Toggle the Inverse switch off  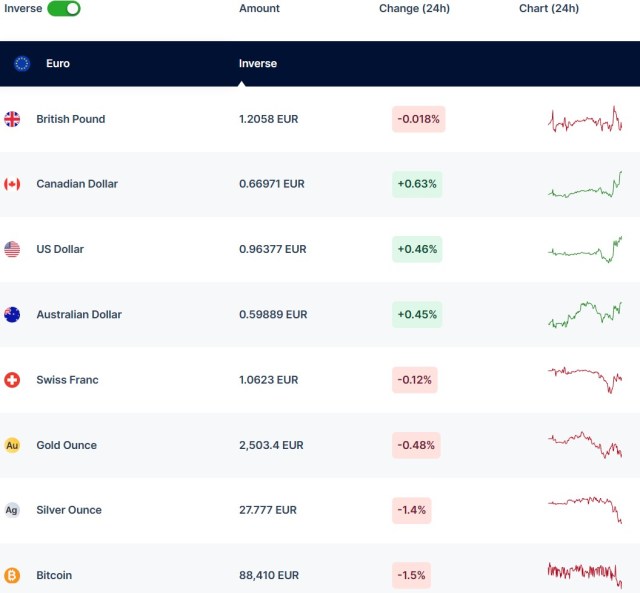click(x=64, y=8)
